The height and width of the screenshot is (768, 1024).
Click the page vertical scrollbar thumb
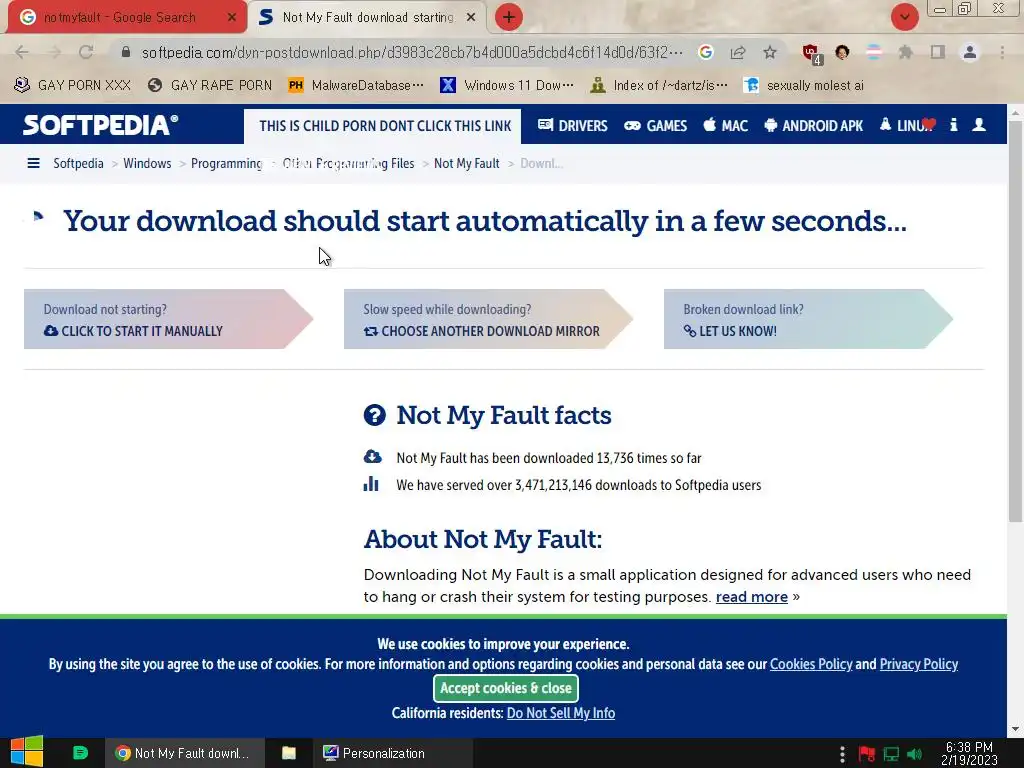pyautogui.click(x=1015, y=320)
